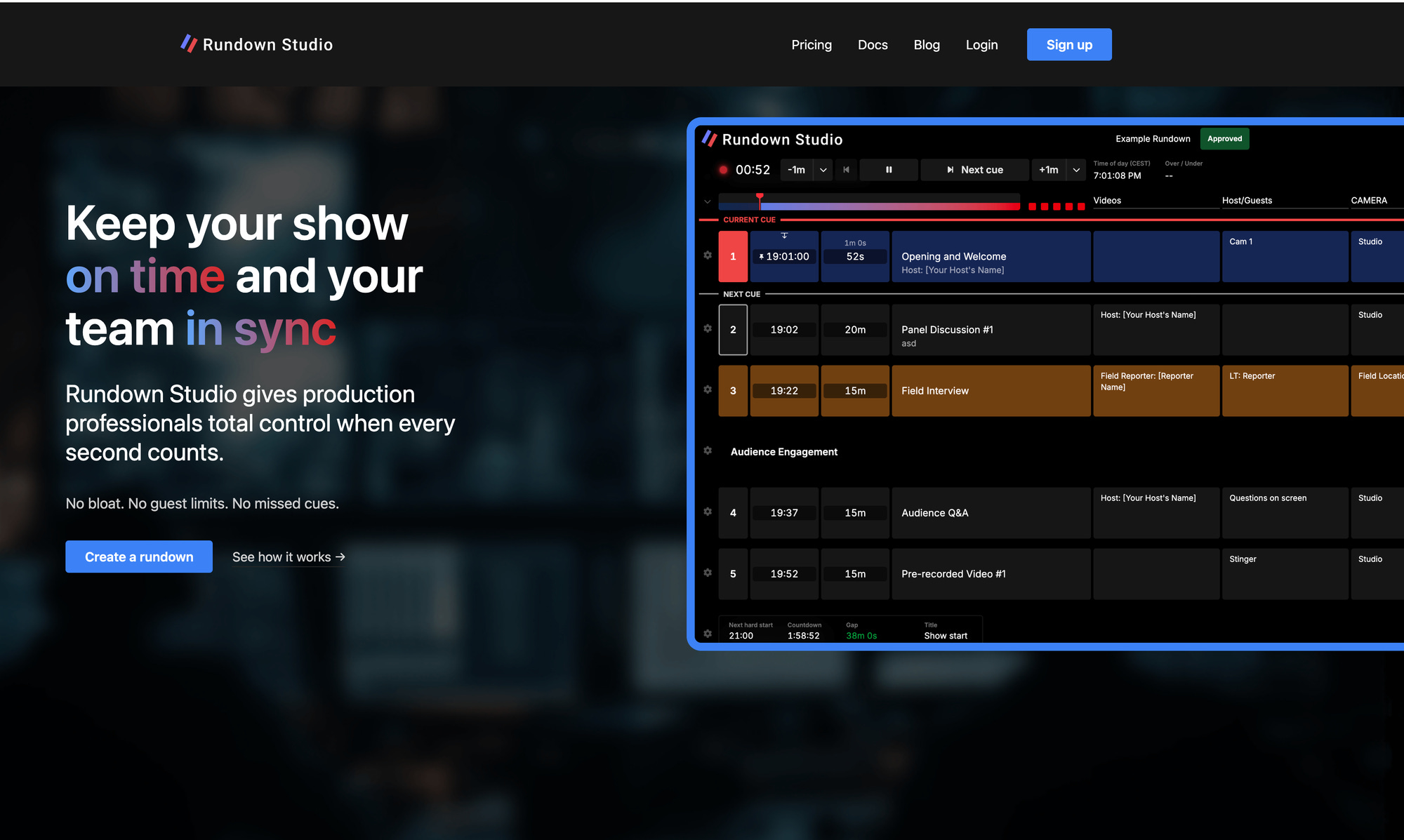Open settings gear for cue 1
This screenshot has height=840, width=1404.
coord(708,255)
